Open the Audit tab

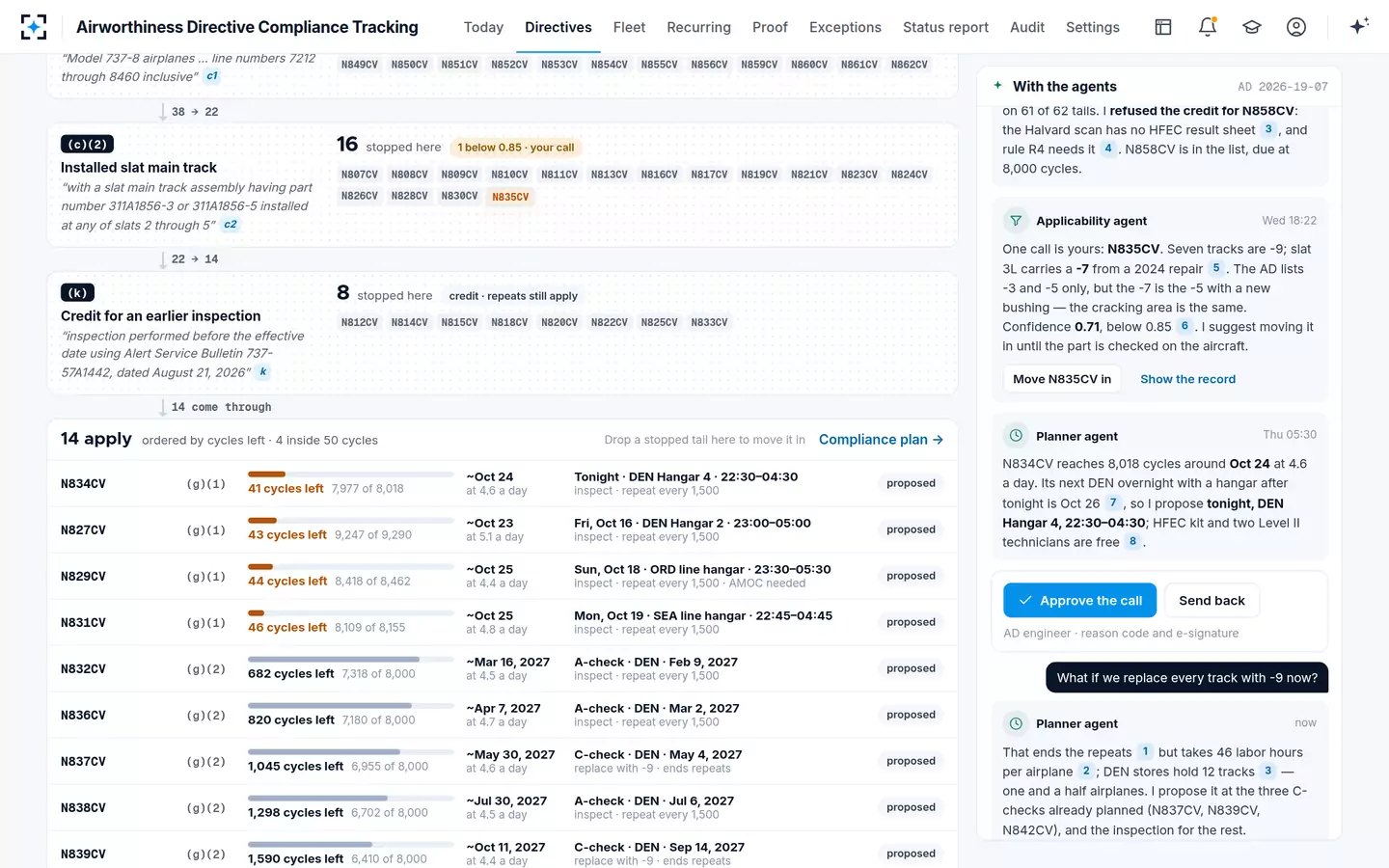pos(1027,27)
